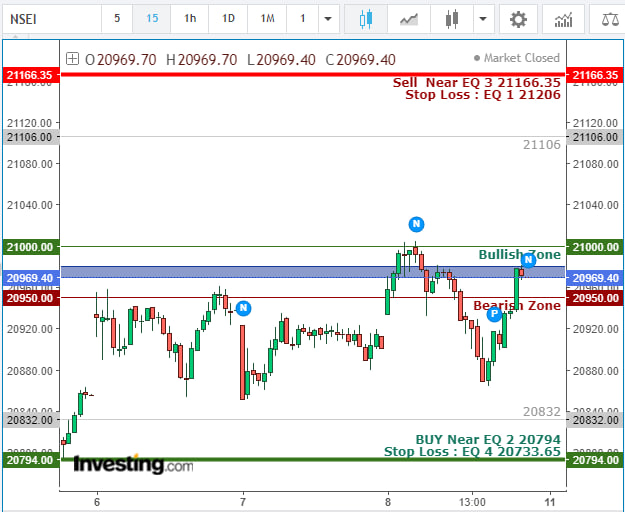
Task: Choose the 1 interval button
Action: [303, 19]
